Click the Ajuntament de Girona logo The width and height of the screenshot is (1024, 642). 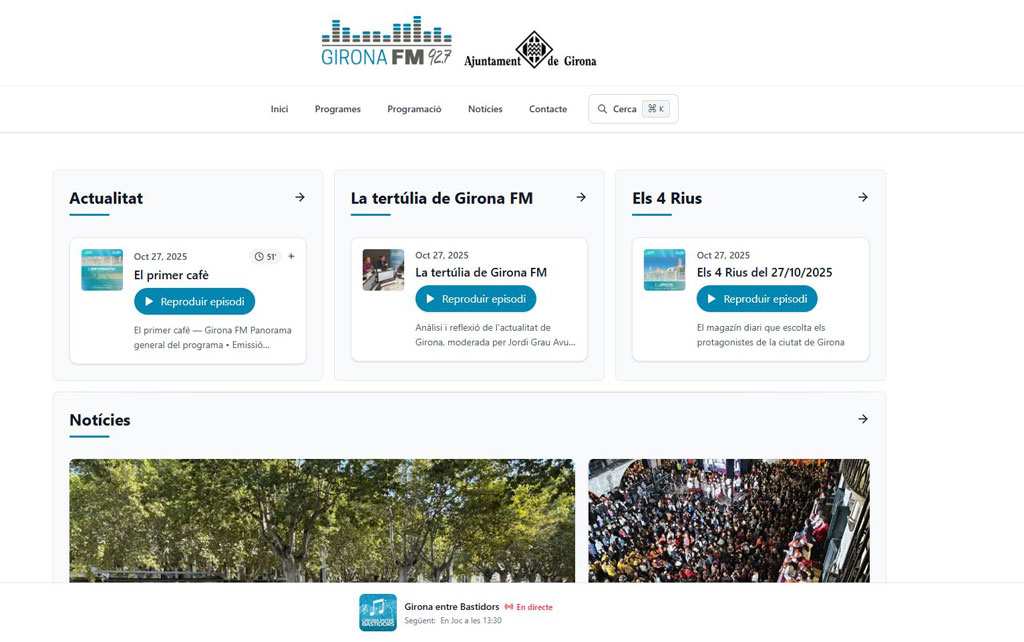point(530,52)
